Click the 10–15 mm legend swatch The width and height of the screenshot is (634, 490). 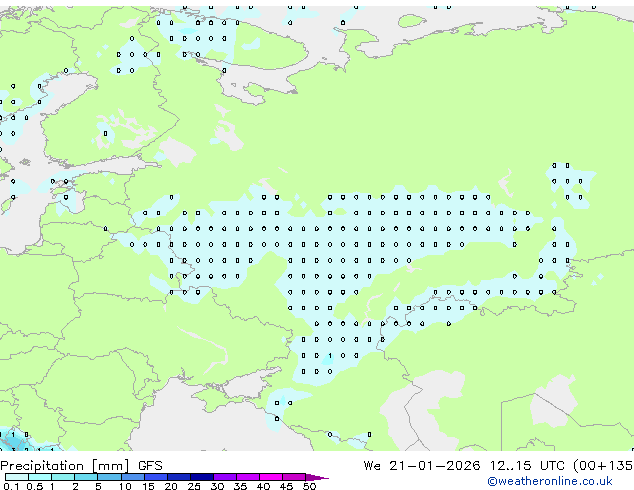pyautogui.click(x=132, y=477)
